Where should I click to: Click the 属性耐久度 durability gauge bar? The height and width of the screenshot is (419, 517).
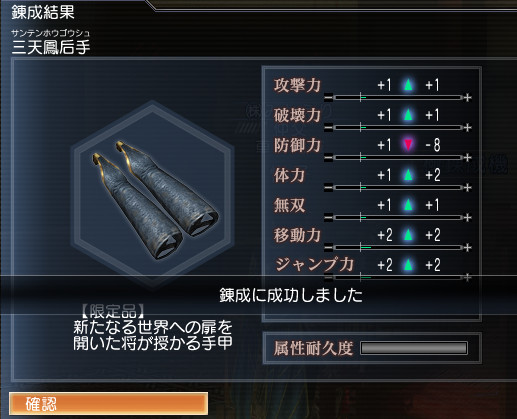(414, 348)
